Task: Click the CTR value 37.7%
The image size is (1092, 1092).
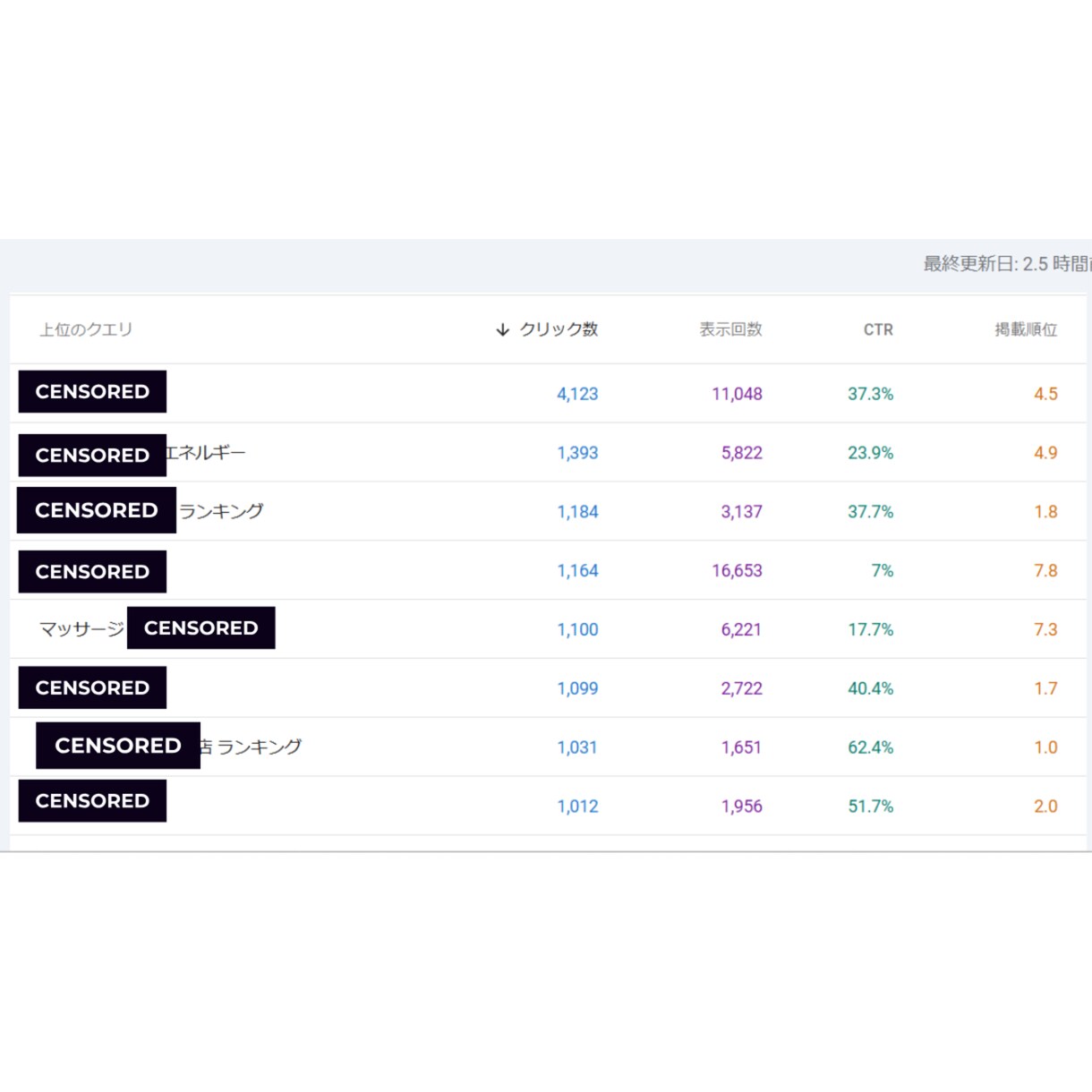Action: (870, 512)
